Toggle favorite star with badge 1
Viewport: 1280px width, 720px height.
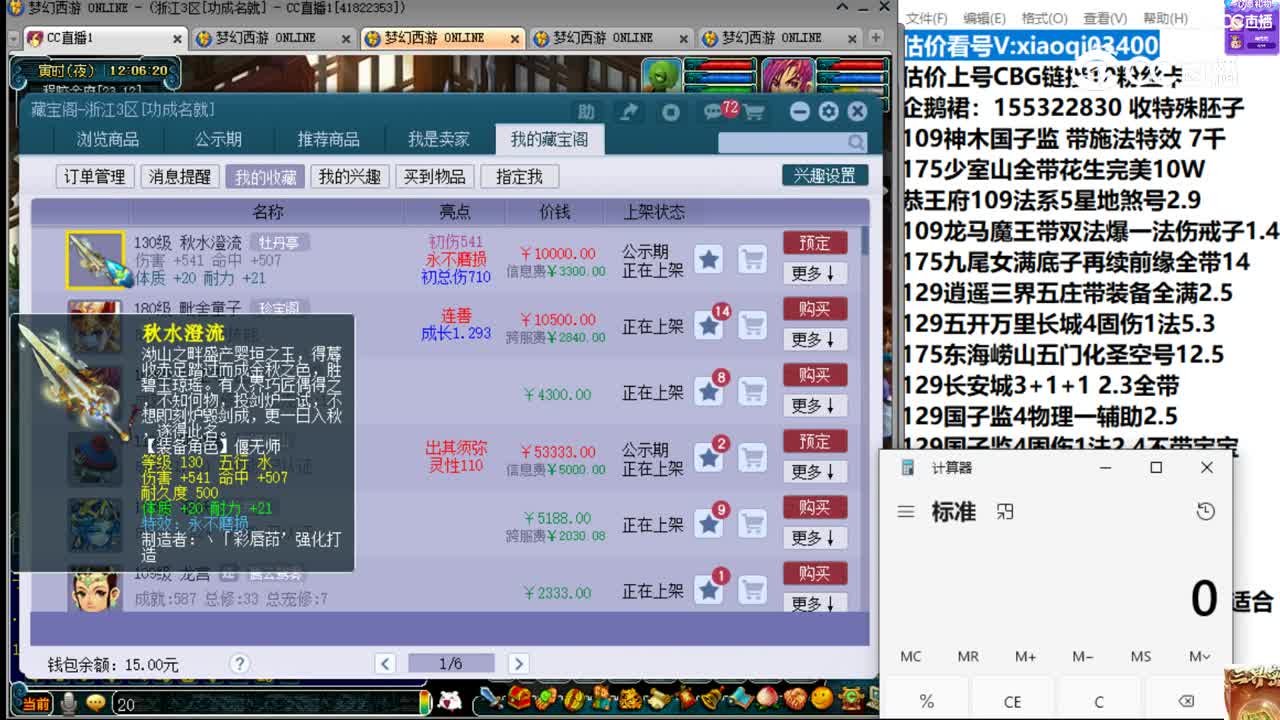pyautogui.click(x=709, y=590)
